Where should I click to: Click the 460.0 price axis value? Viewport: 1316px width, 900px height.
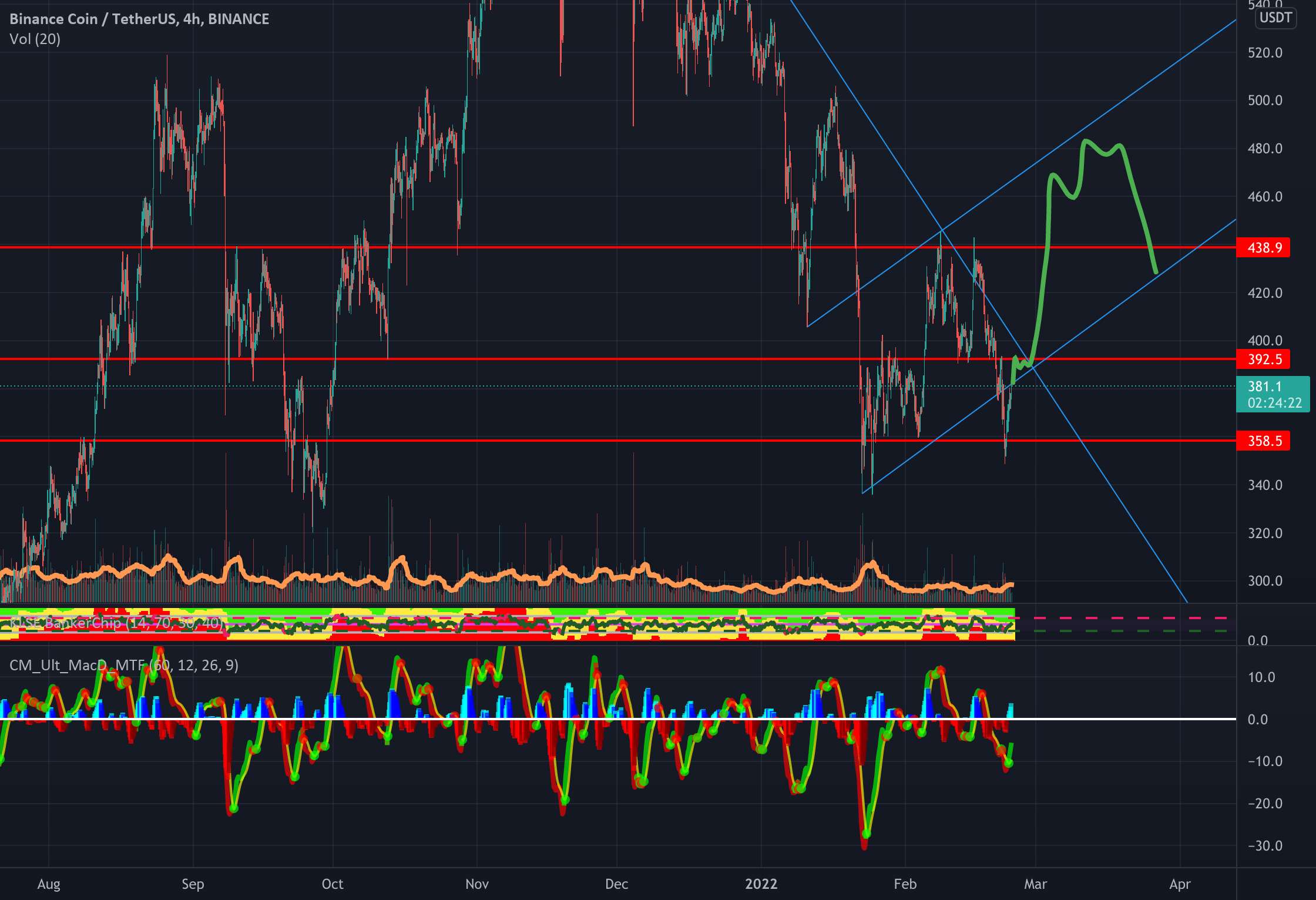tap(1265, 197)
